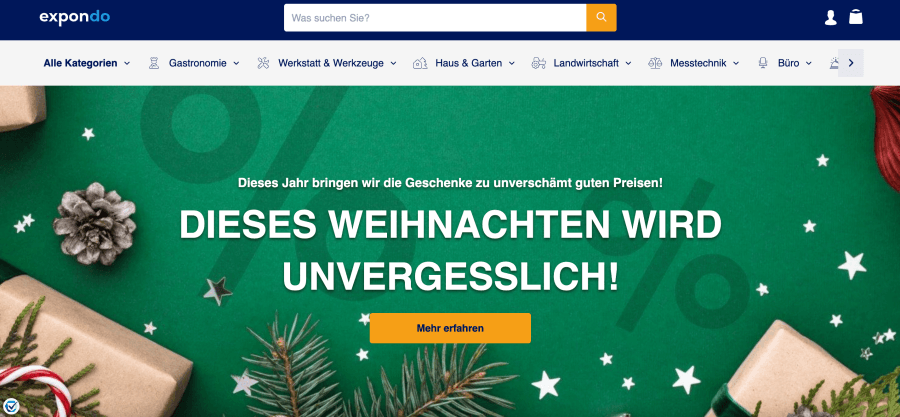Expand the Alle Kategorien dropdown

tap(87, 63)
